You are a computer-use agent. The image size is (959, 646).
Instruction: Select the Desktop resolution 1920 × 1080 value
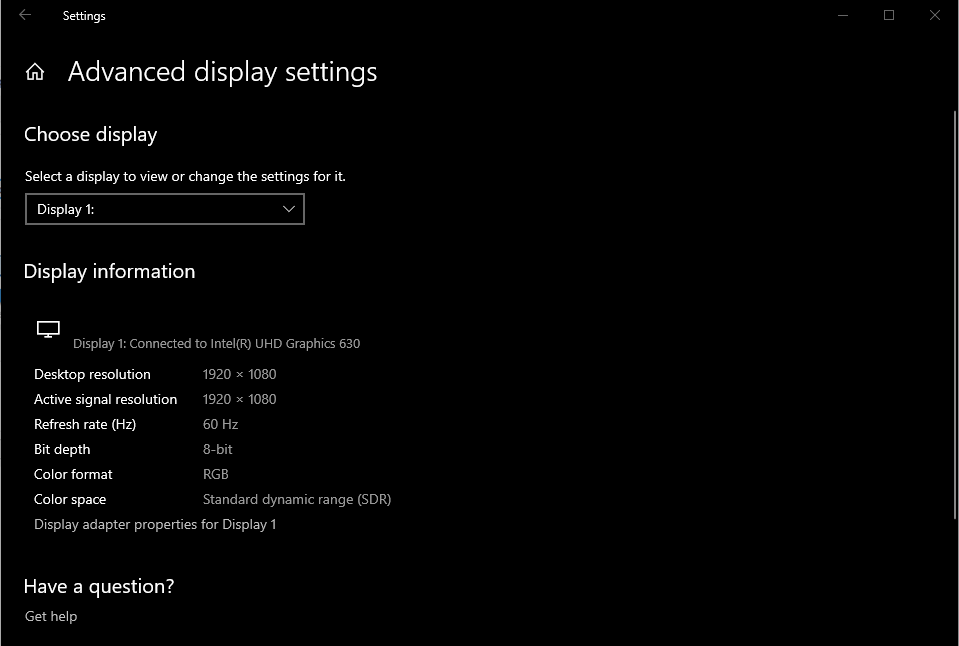pyautogui.click(x=239, y=374)
